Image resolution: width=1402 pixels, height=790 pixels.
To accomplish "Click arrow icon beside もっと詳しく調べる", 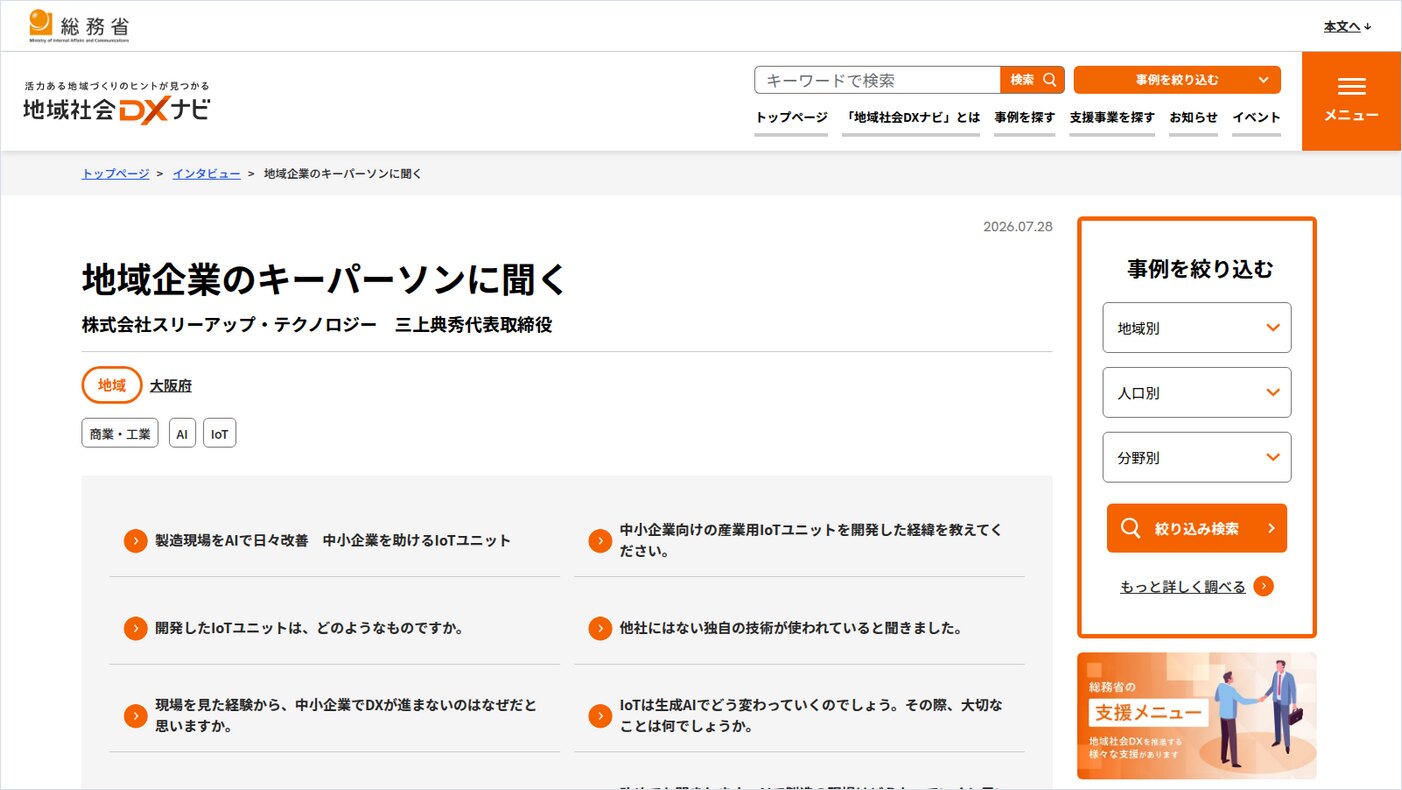I will [x=1264, y=586].
